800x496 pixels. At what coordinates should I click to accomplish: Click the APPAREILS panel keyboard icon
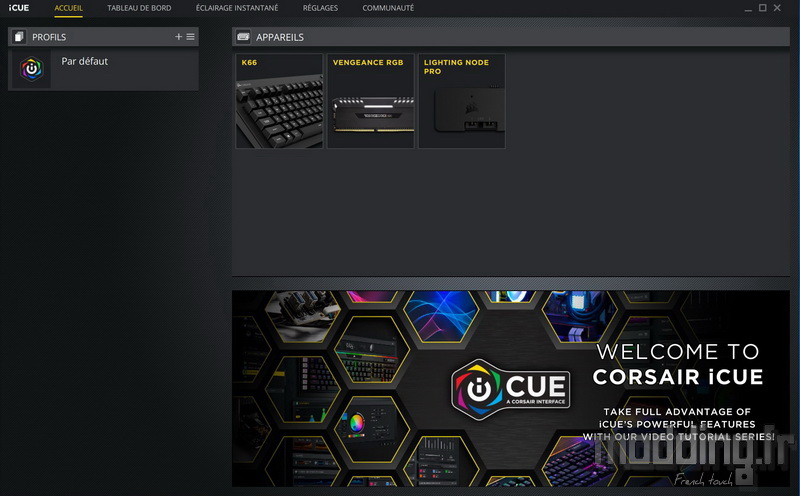pyautogui.click(x=243, y=37)
